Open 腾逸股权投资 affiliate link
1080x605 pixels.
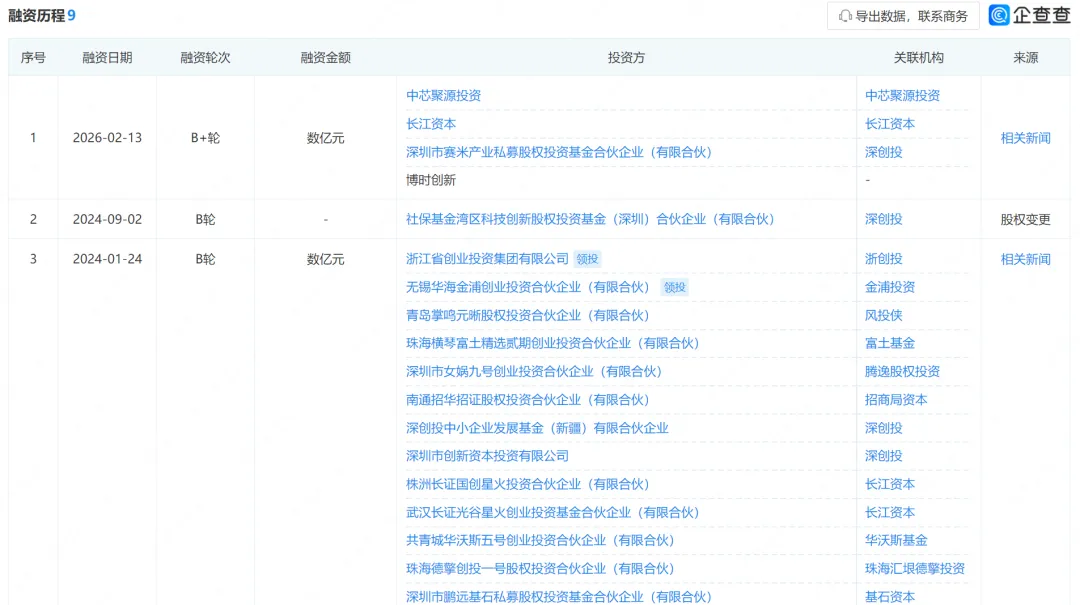pyautogui.click(x=902, y=371)
